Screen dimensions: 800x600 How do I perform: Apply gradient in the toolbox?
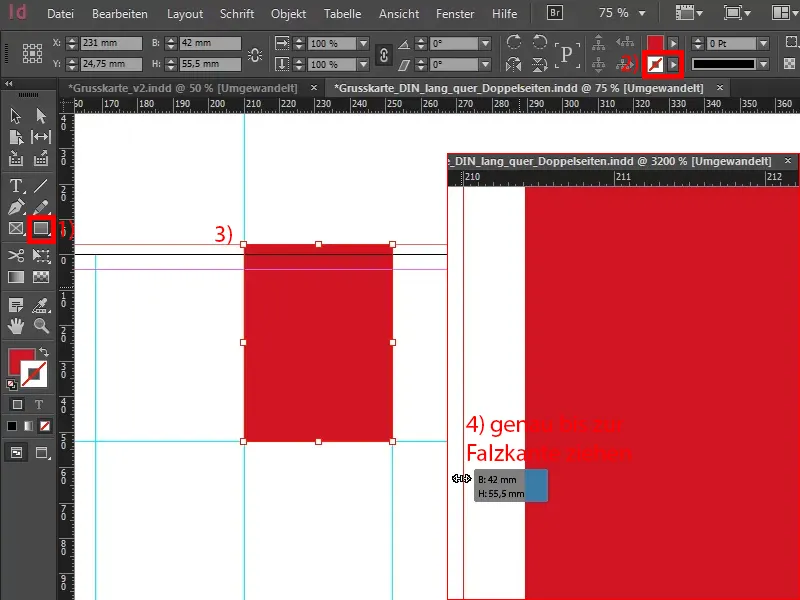(28, 426)
